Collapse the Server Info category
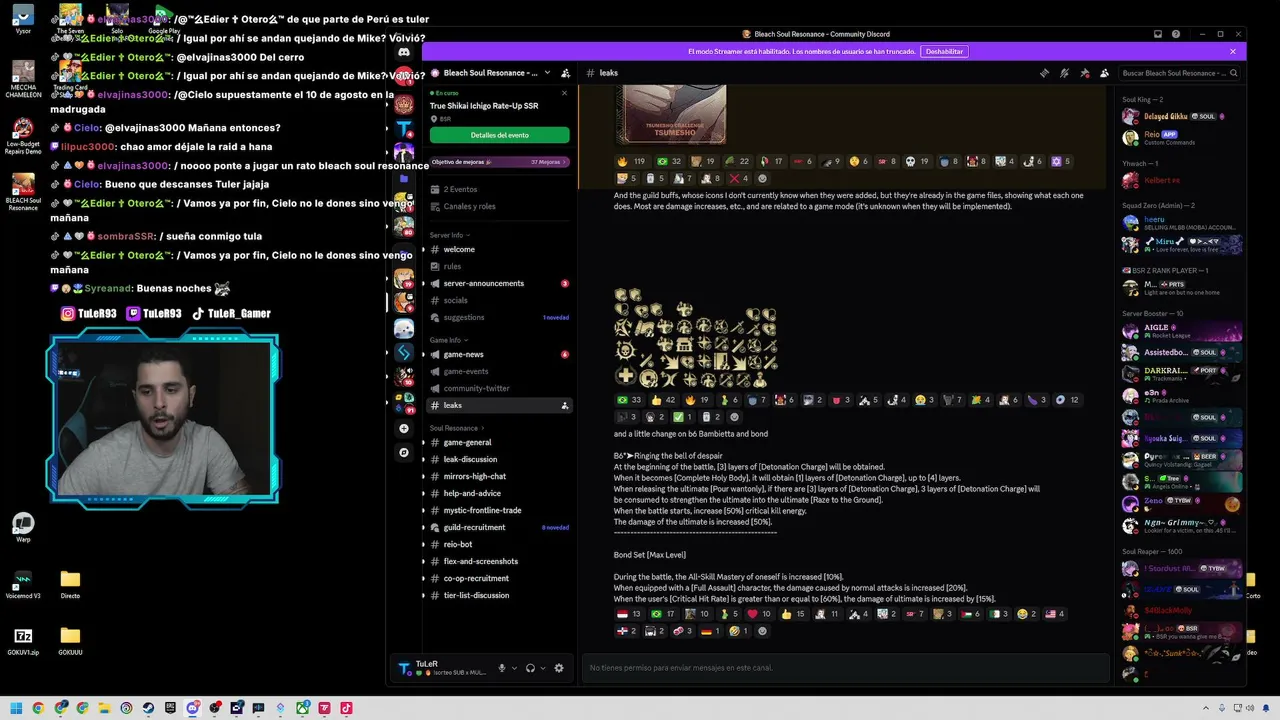 tap(449, 235)
